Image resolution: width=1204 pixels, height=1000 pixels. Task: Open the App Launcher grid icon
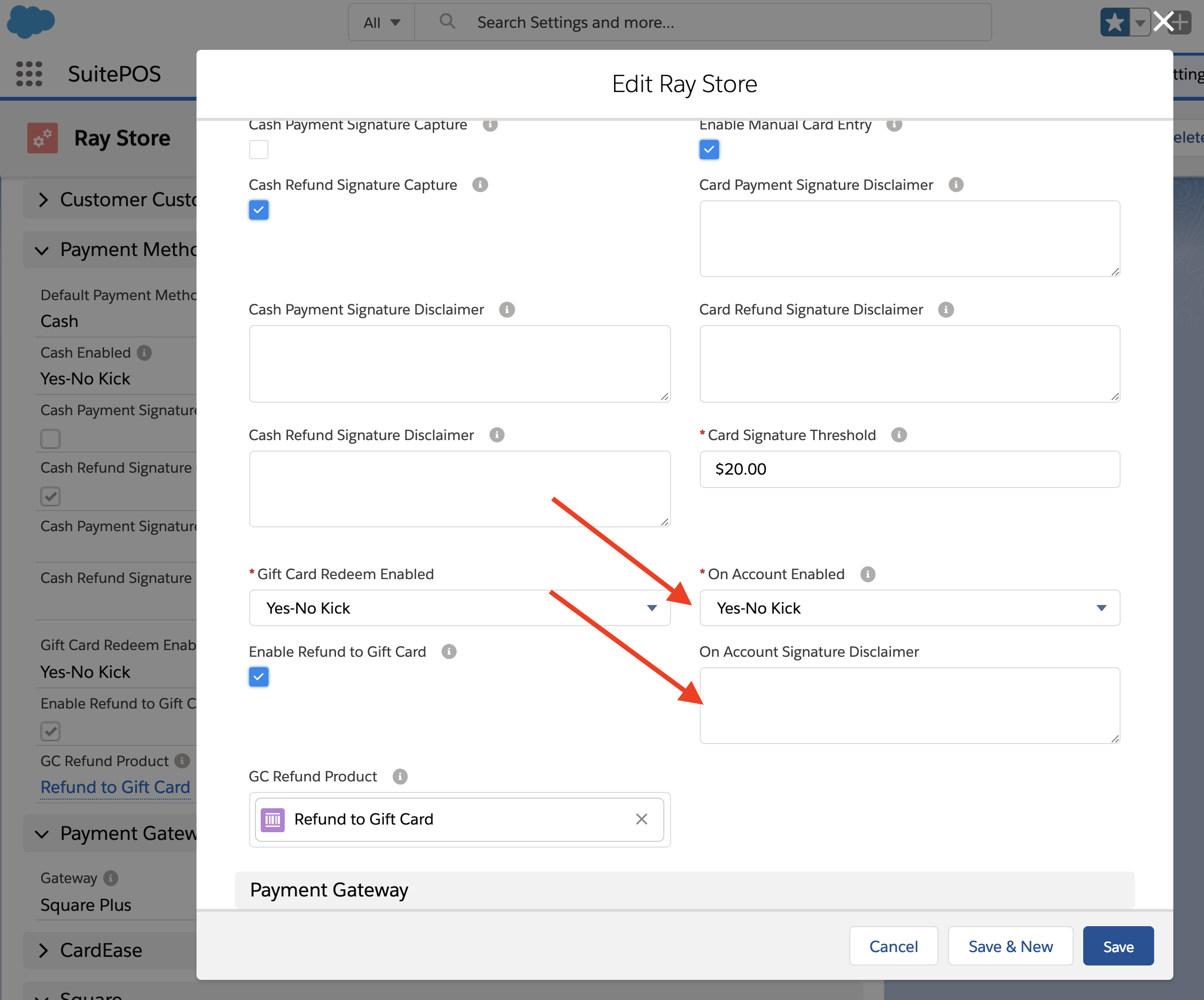[x=29, y=74]
